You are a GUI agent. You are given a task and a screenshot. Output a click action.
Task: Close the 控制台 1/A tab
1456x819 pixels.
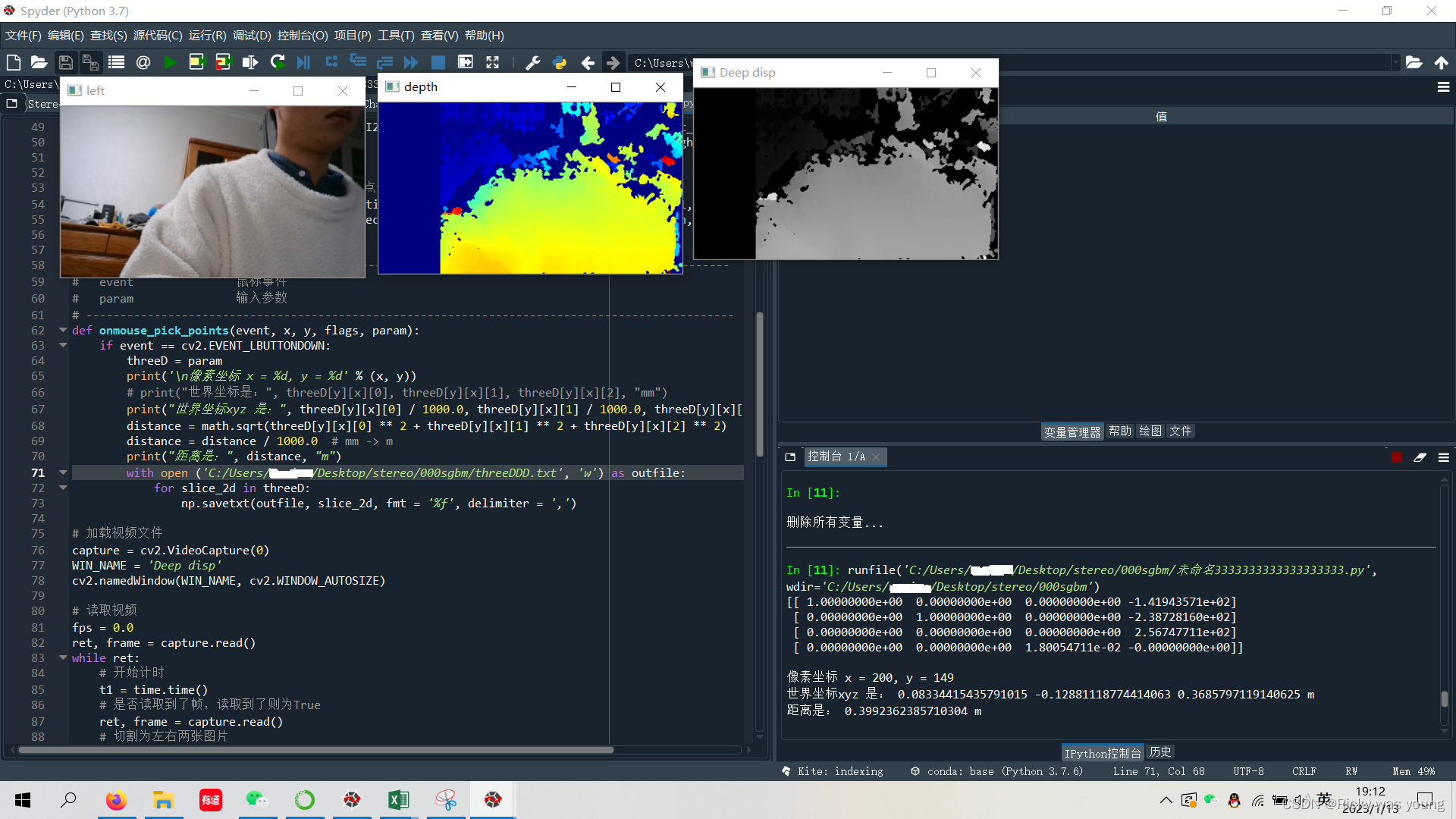coord(876,457)
